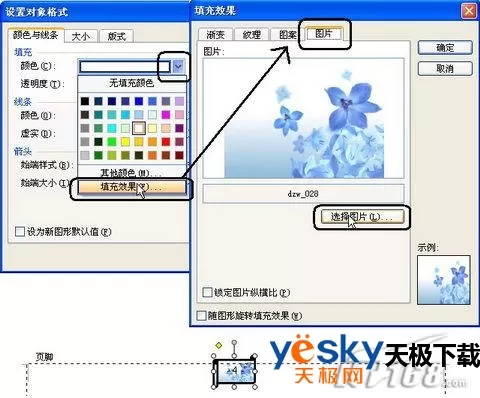The width and height of the screenshot is (480, 398).
Task: Select the page number shape in footer
Action: pyautogui.click(x=235, y=371)
